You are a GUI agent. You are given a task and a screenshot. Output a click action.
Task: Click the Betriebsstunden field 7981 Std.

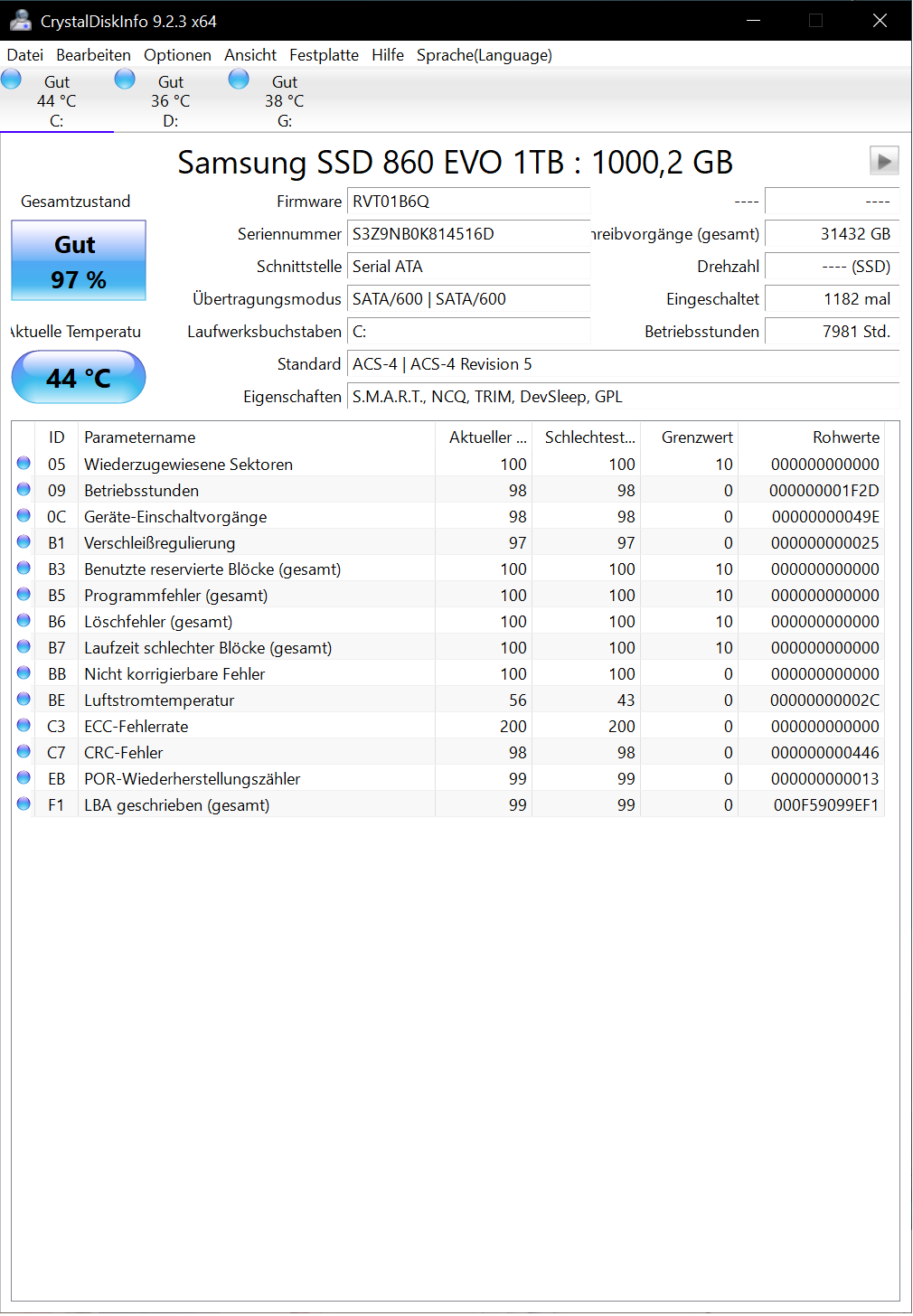(x=833, y=331)
